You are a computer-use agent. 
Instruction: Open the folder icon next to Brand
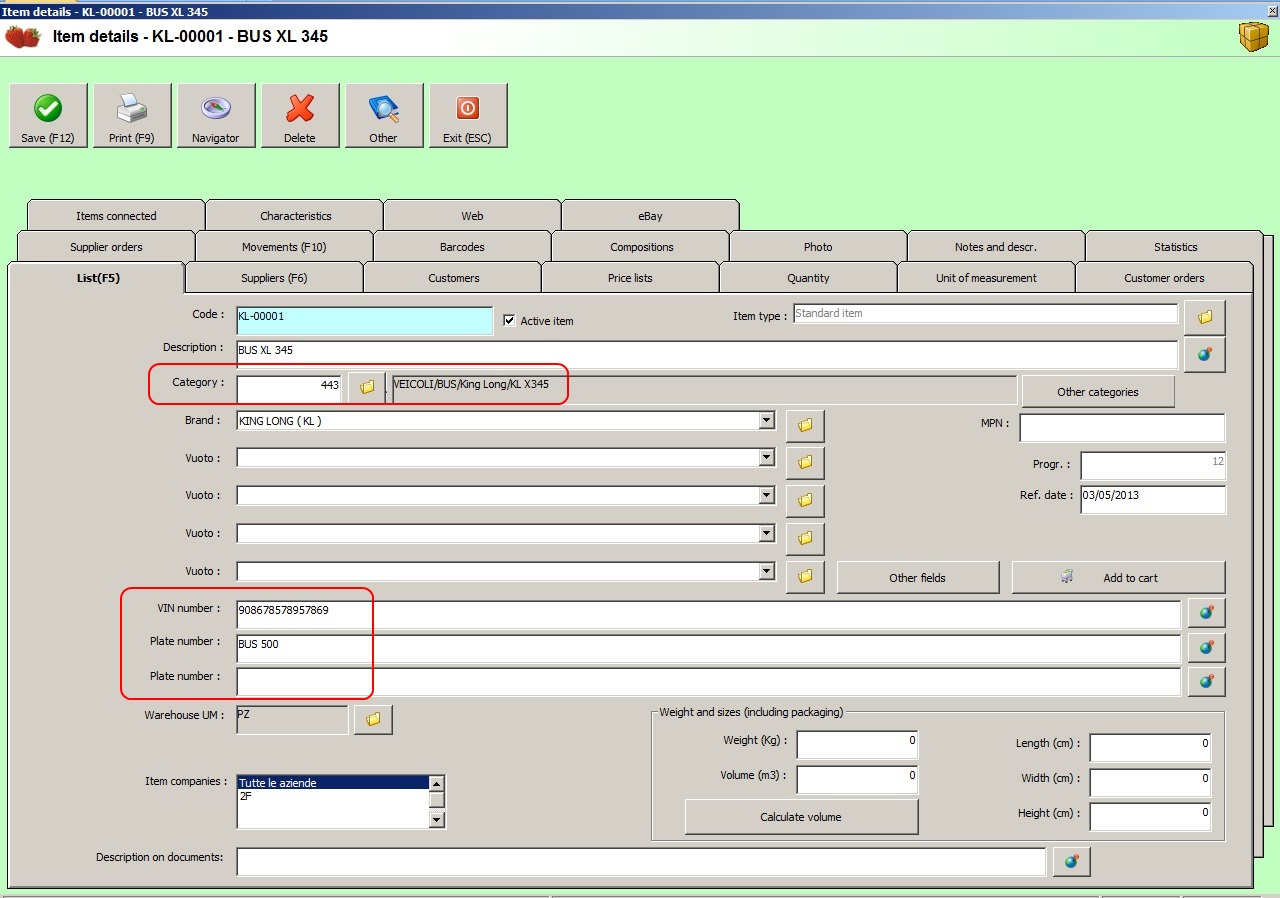(805, 425)
